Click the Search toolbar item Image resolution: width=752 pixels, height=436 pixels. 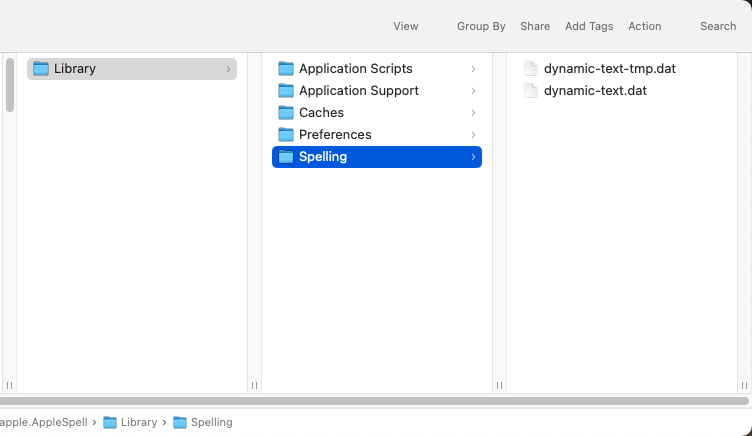point(718,26)
